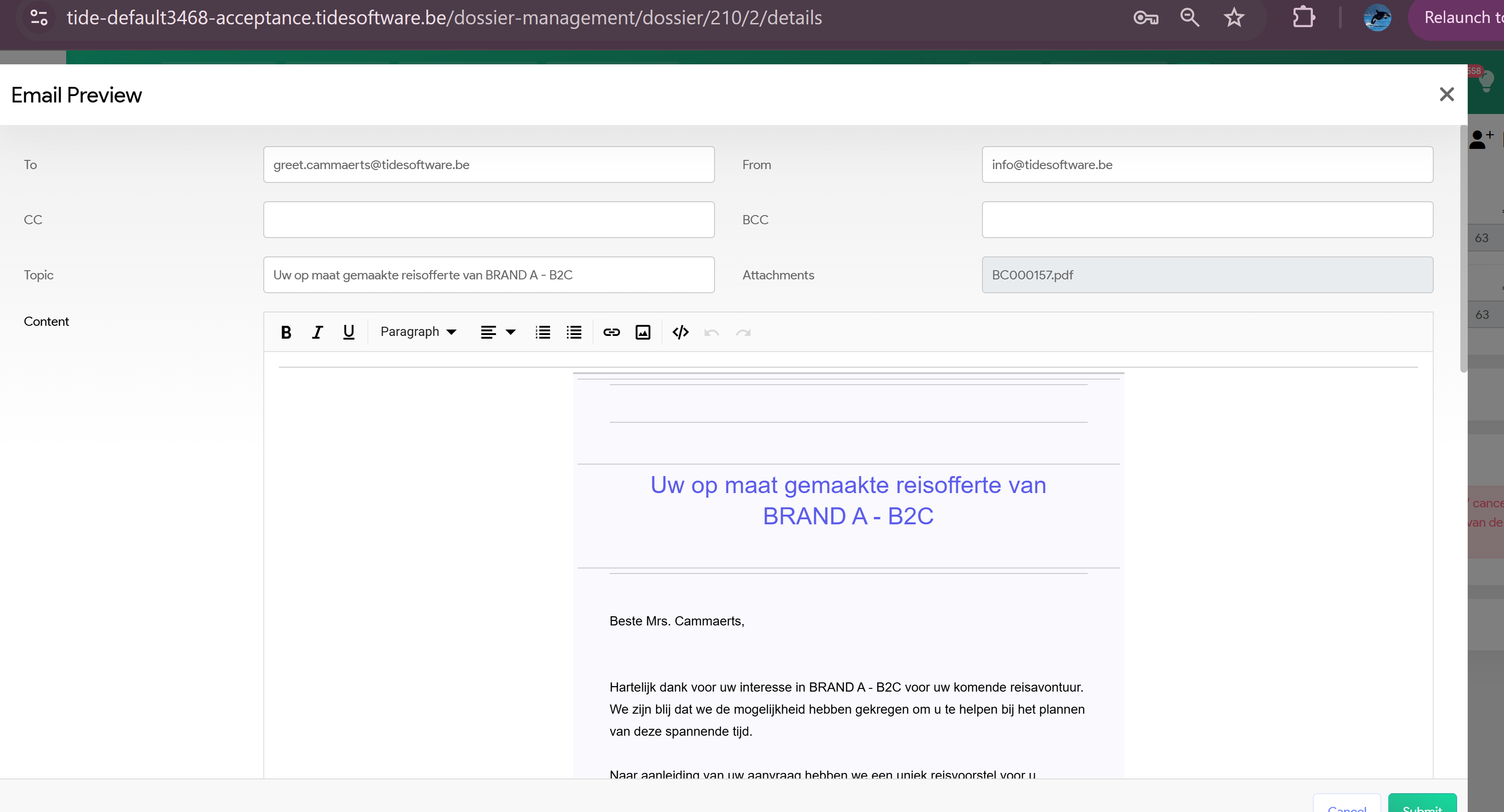1504x812 pixels.
Task: Open the HTML source code view
Action: [680, 332]
